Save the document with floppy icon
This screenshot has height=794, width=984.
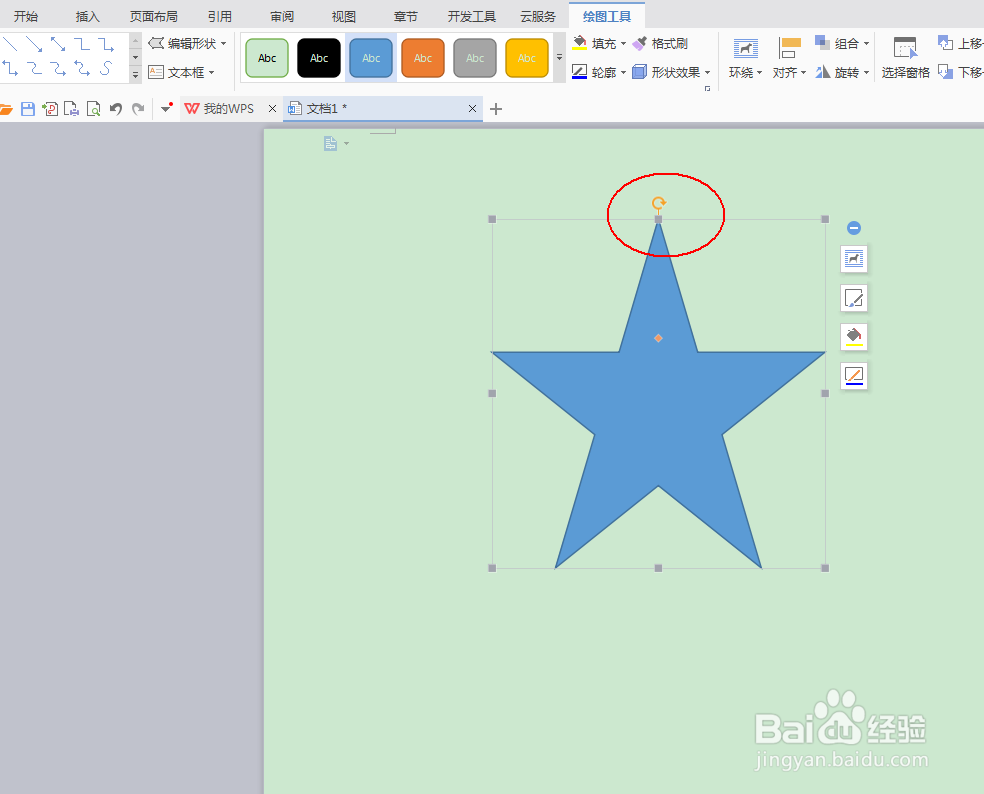[28, 109]
